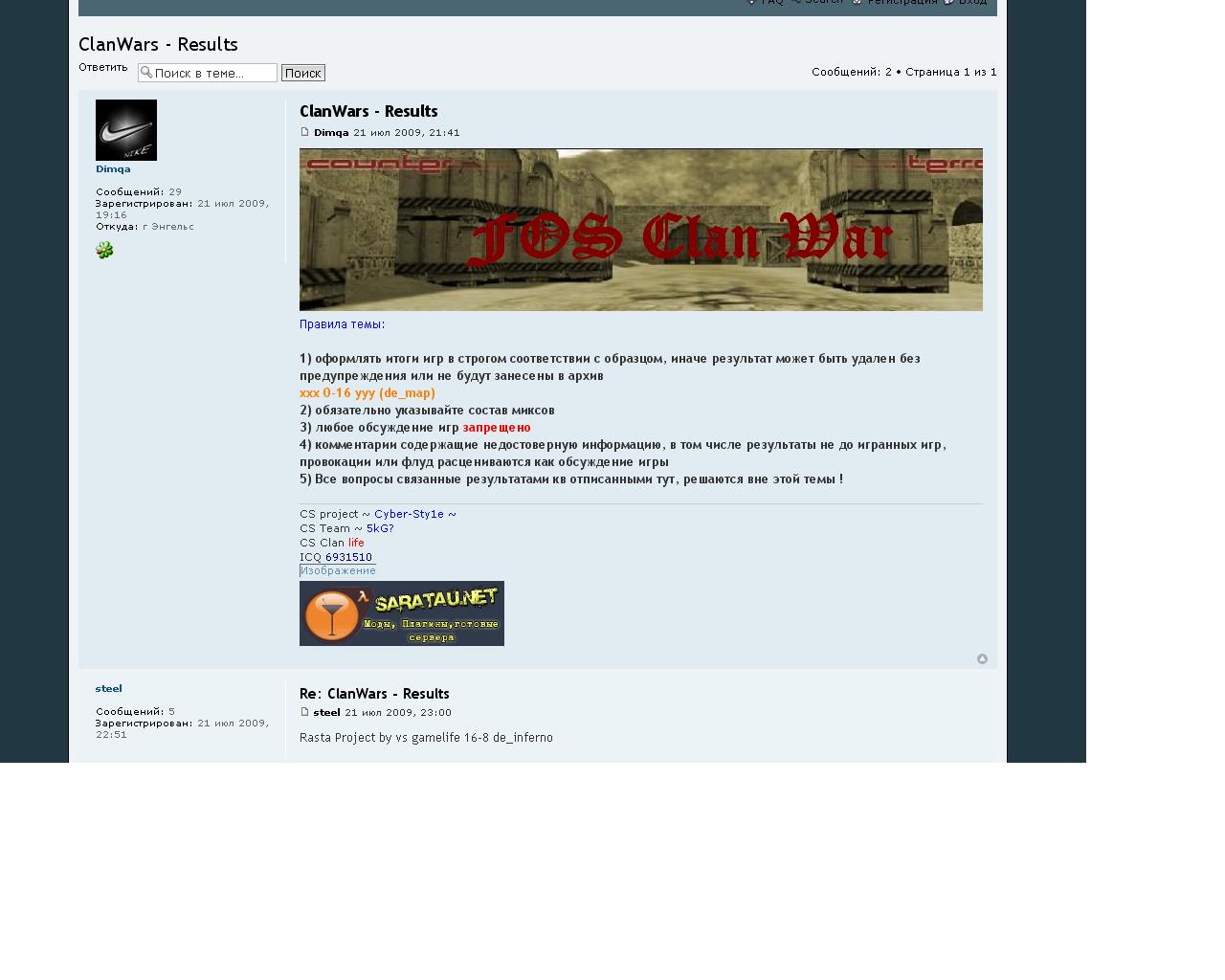The image size is (1225, 980).
Task: Click the back-to-top arrow icon in first post
Action: [x=982, y=658]
